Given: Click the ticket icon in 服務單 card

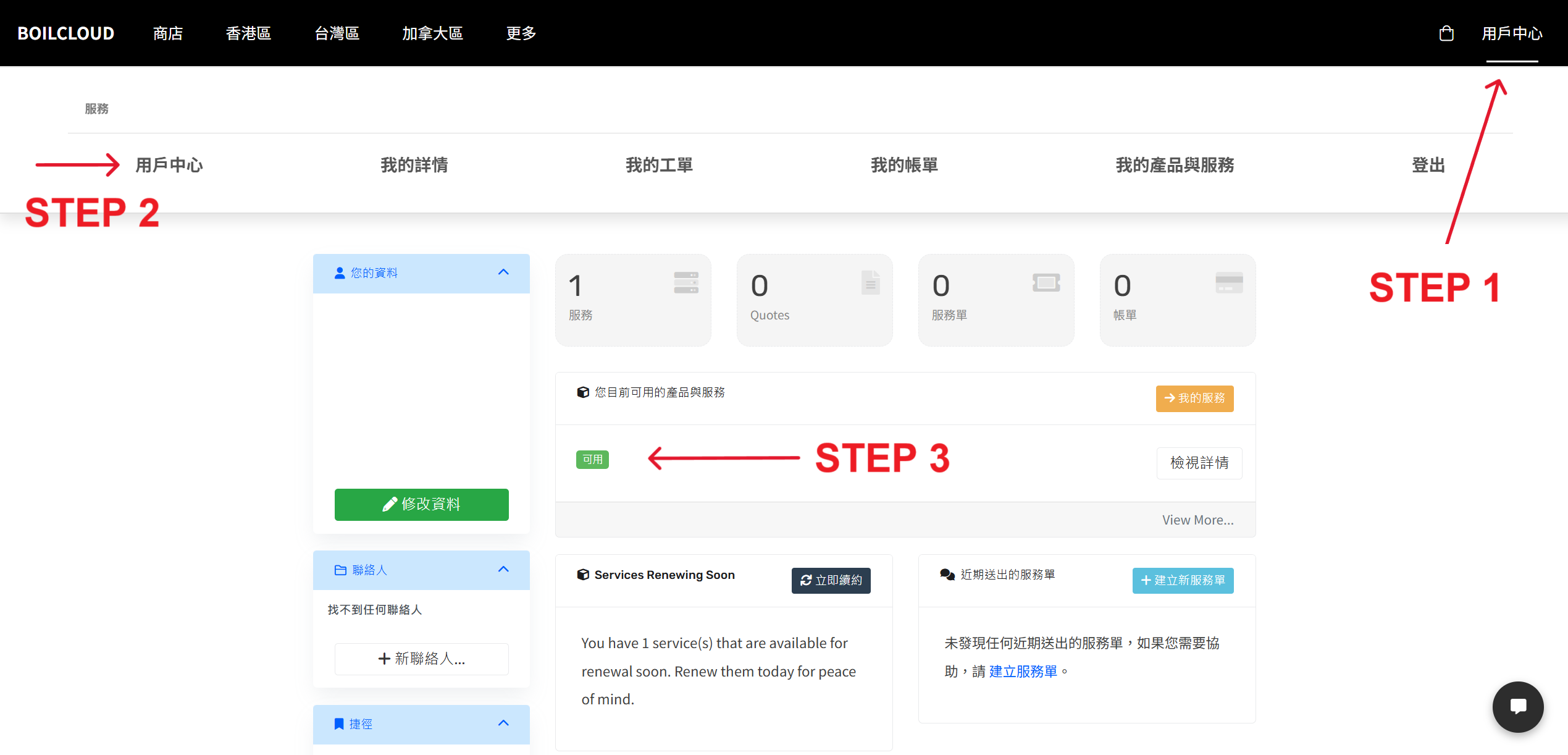Looking at the screenshot, I should [x=1046, y=282].
